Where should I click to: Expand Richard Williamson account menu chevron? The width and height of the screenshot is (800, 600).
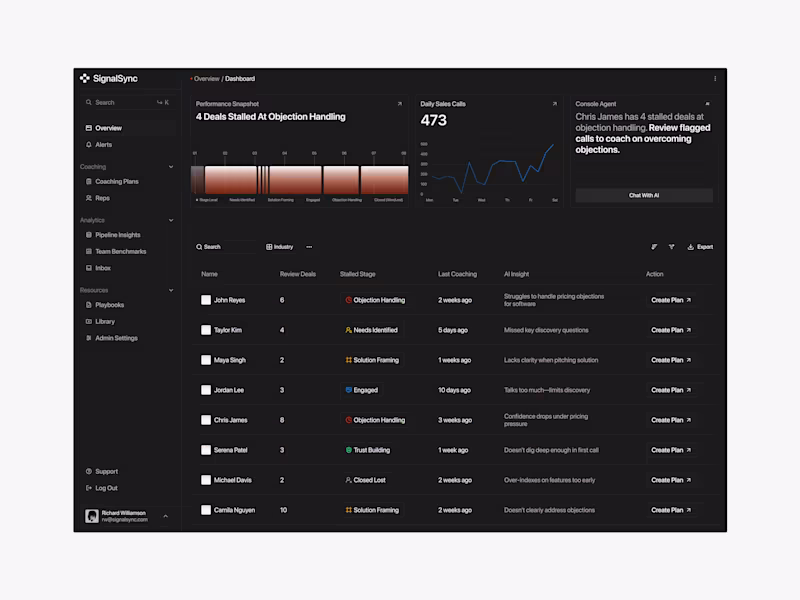[x=165, y=516]
